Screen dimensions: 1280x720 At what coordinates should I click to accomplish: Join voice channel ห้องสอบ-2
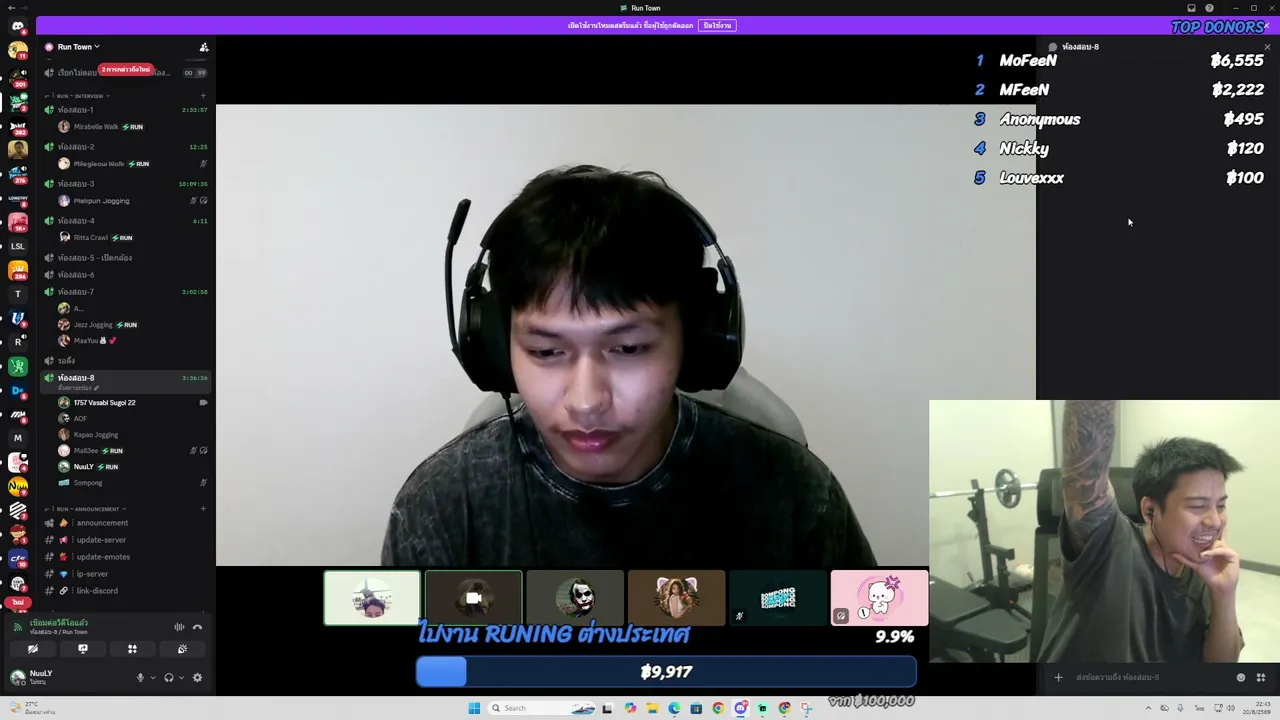click(126, 147)
